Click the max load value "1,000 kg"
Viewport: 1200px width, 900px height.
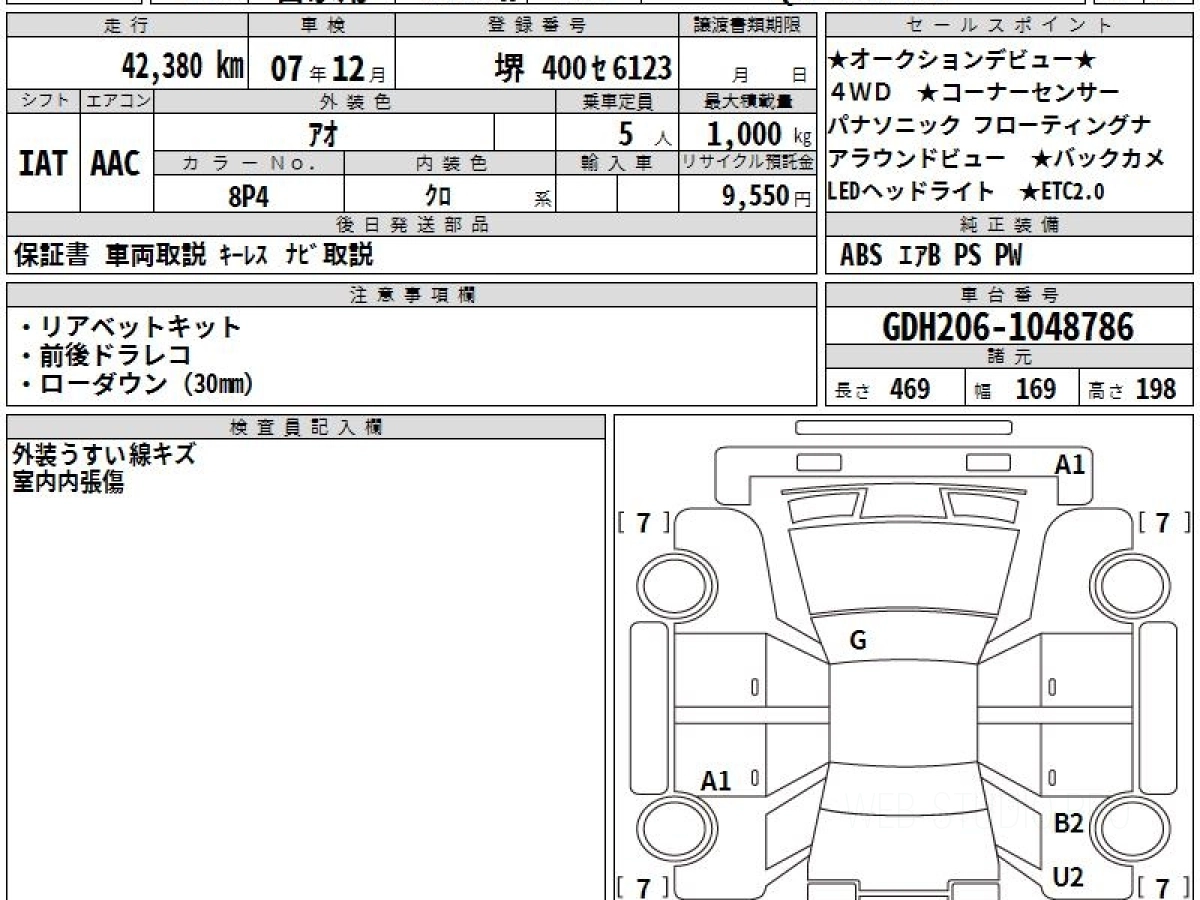759,132
